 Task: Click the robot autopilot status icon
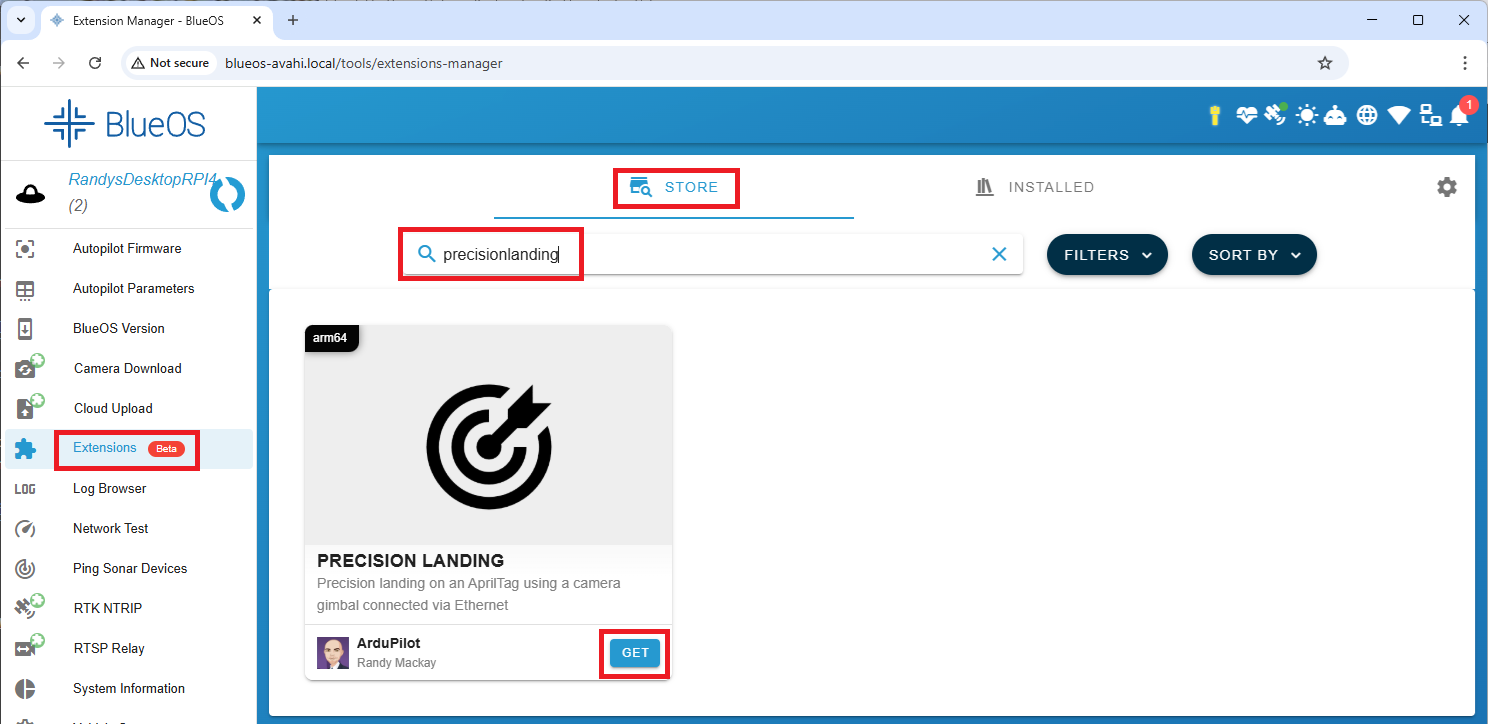tap(1335, 116)
